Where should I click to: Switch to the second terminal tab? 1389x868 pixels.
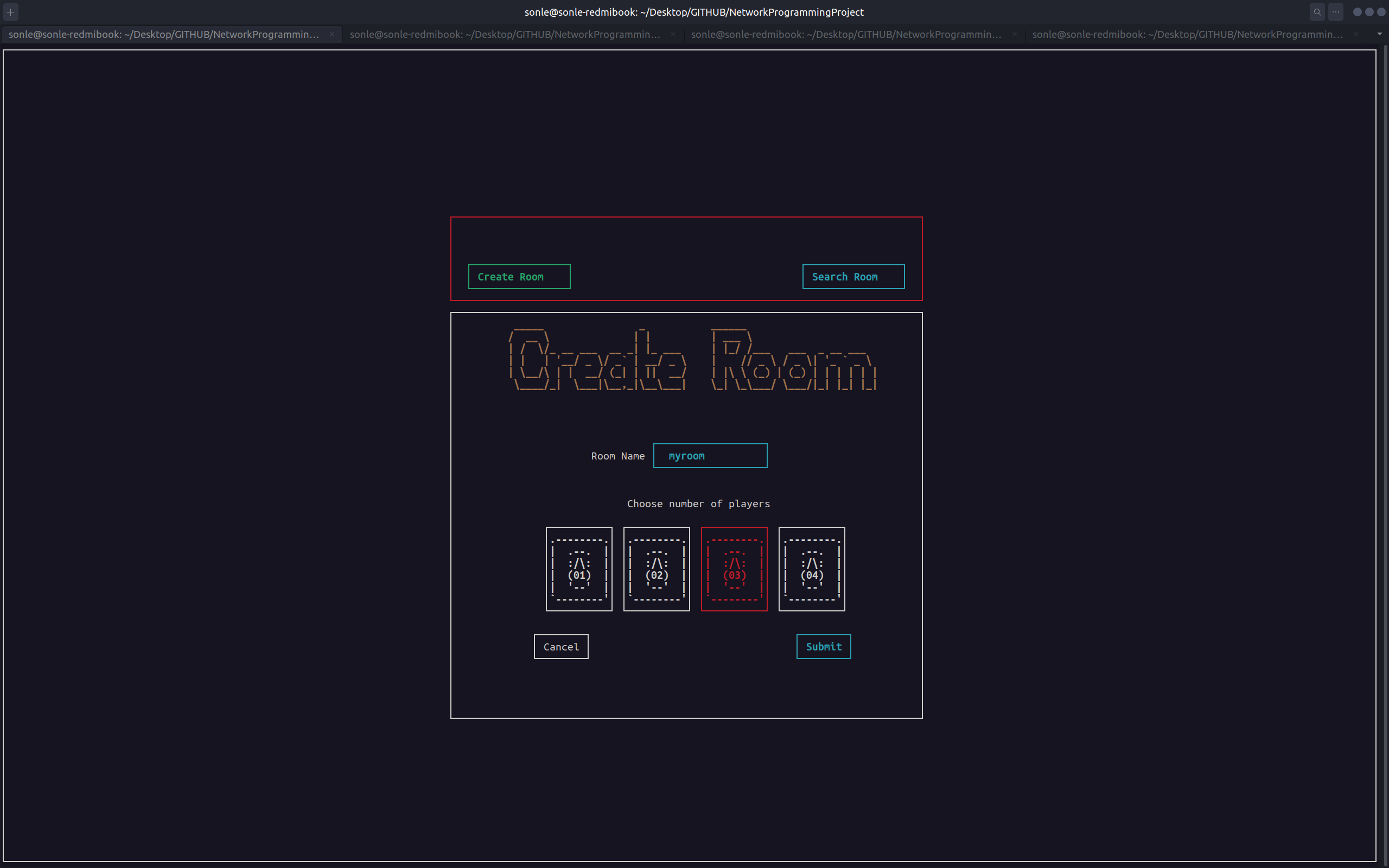[x=505, y=34]
